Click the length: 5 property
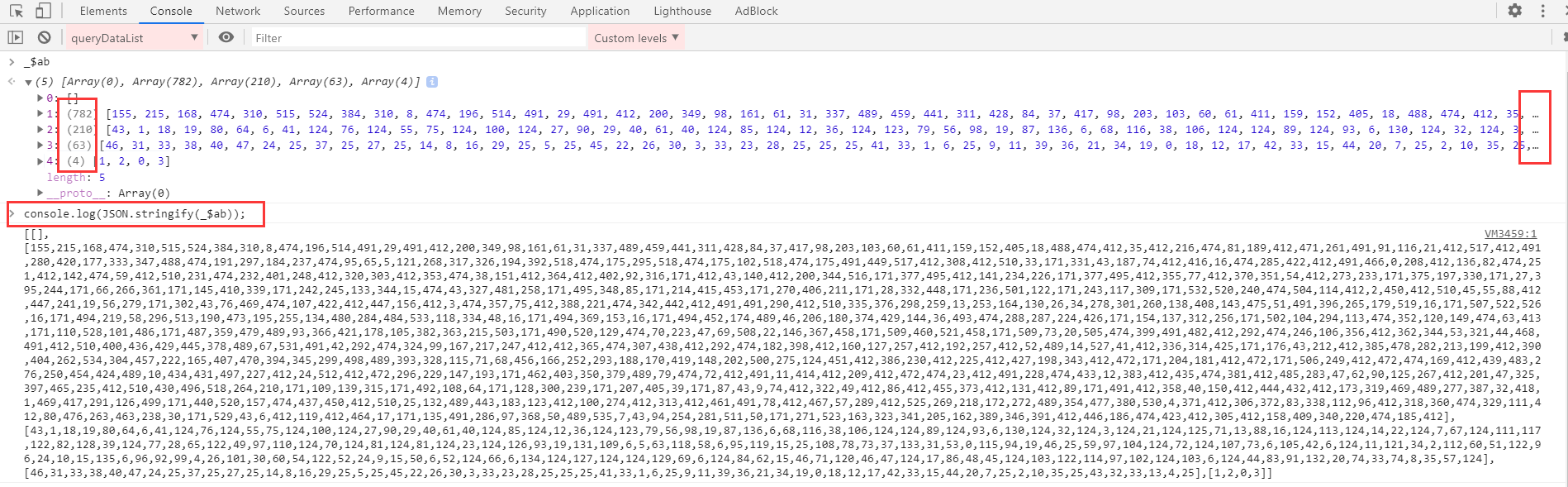1568x487 pixels. 76,177
